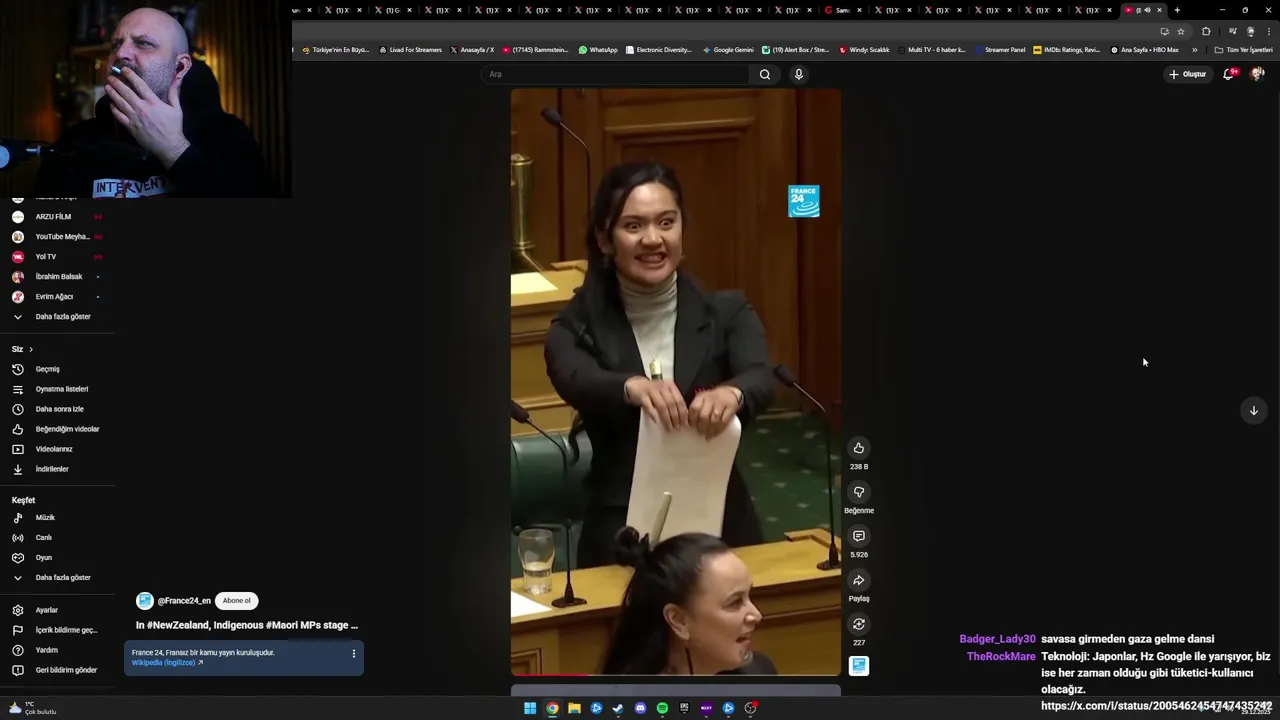1280x720 pixels.
Task: Open Evrim Ağacı channel
Action: (58, 296)
